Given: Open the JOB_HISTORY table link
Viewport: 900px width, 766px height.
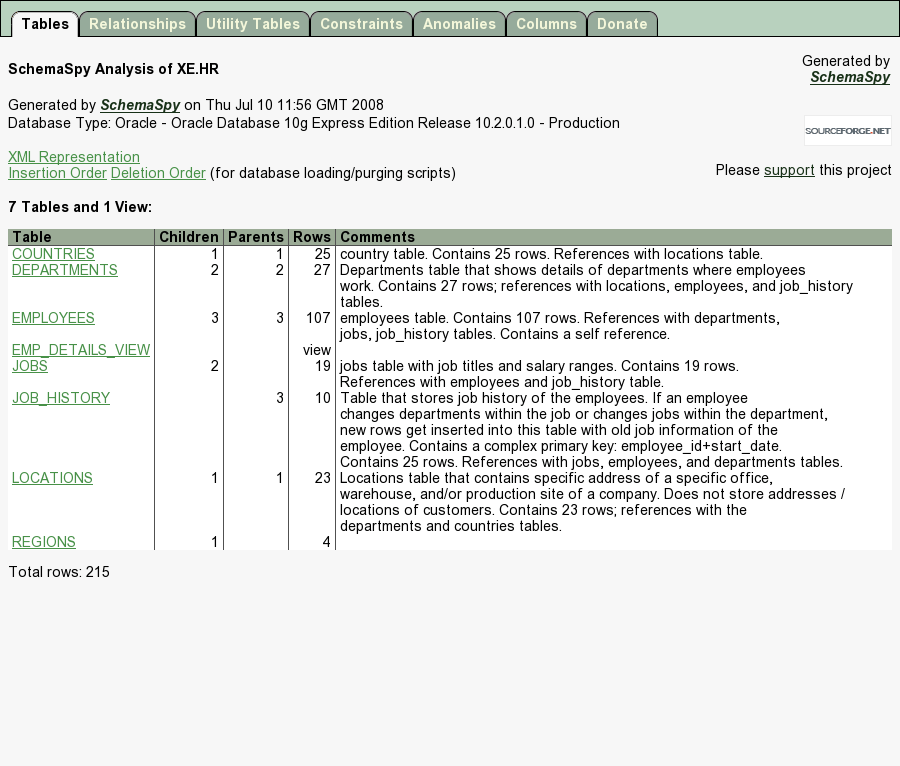Looking at the screenshot, I should tap(61, 398).
